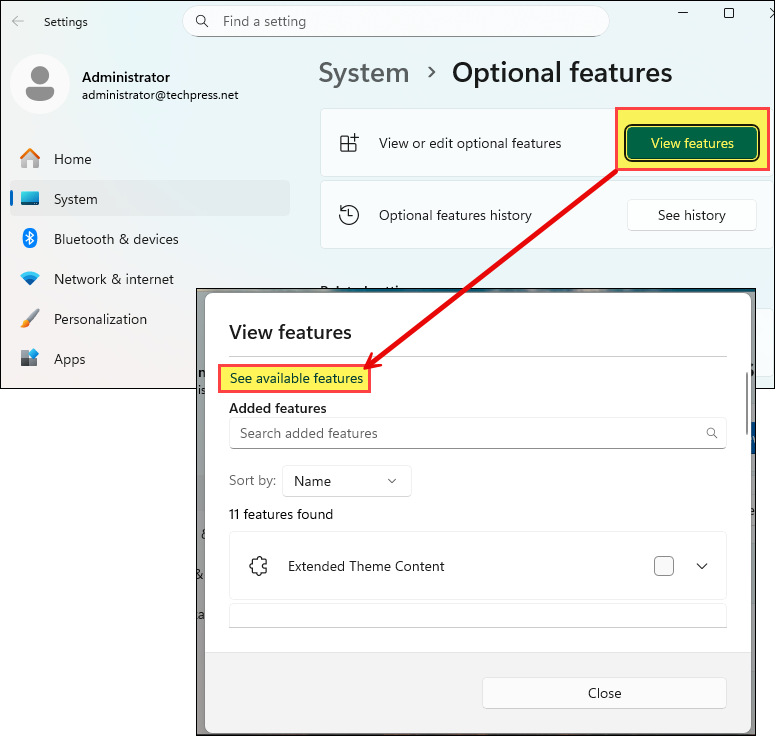Viewport: 775px width, 736px height.
Task: Click View or edit optional features label
Action: click(x=470, y=143)
